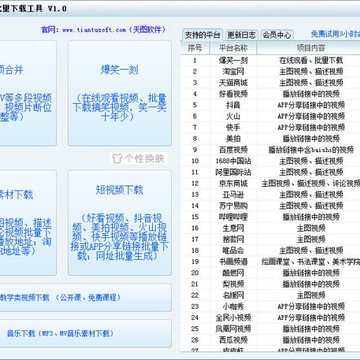
Task: Select 西瓜视频 in the platform list
Action: point(233,340)
